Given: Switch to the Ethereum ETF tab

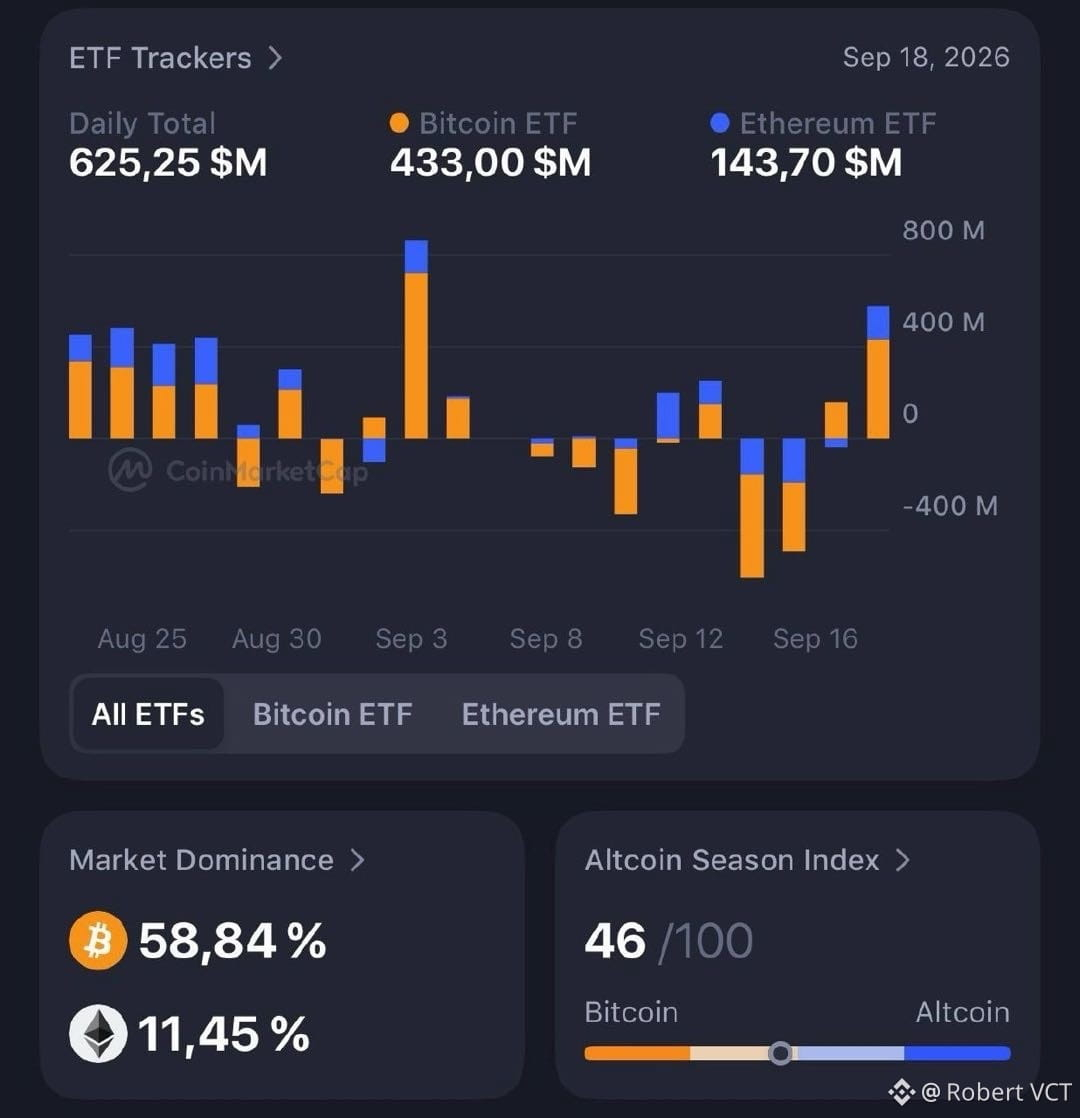Looking at the screenshot, I should (x=561, y=714).
